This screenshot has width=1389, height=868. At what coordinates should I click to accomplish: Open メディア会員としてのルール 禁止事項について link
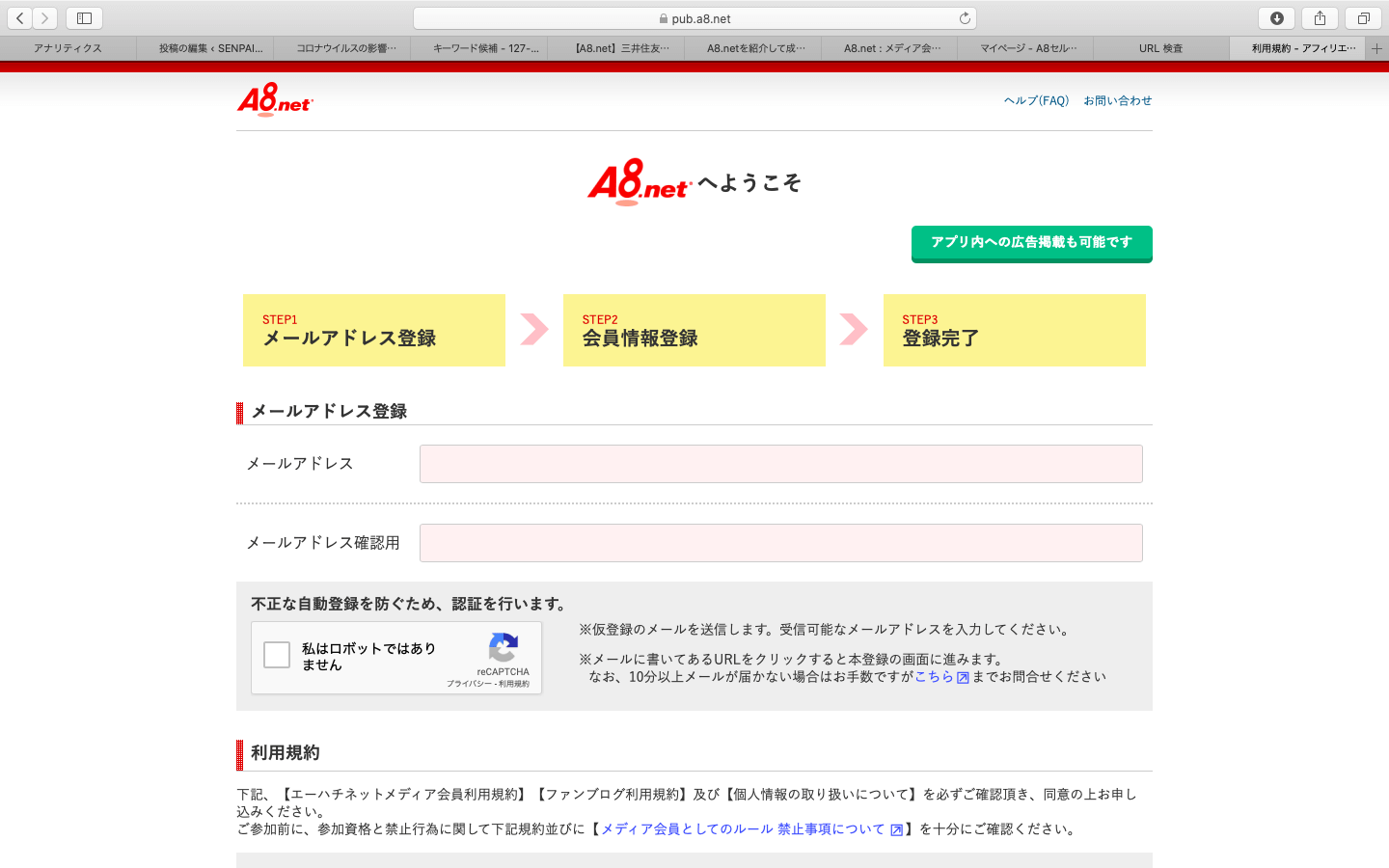[x=743, y=829]
